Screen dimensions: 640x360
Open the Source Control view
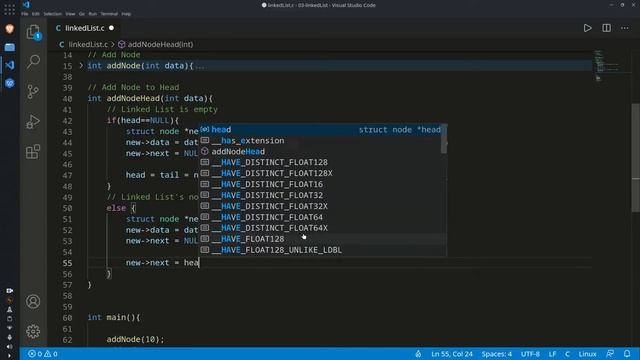(33, 91)
